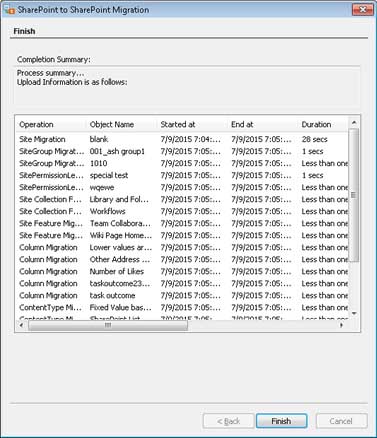
Task: Click the 'Process summary...' text
Action: (50, 73)
